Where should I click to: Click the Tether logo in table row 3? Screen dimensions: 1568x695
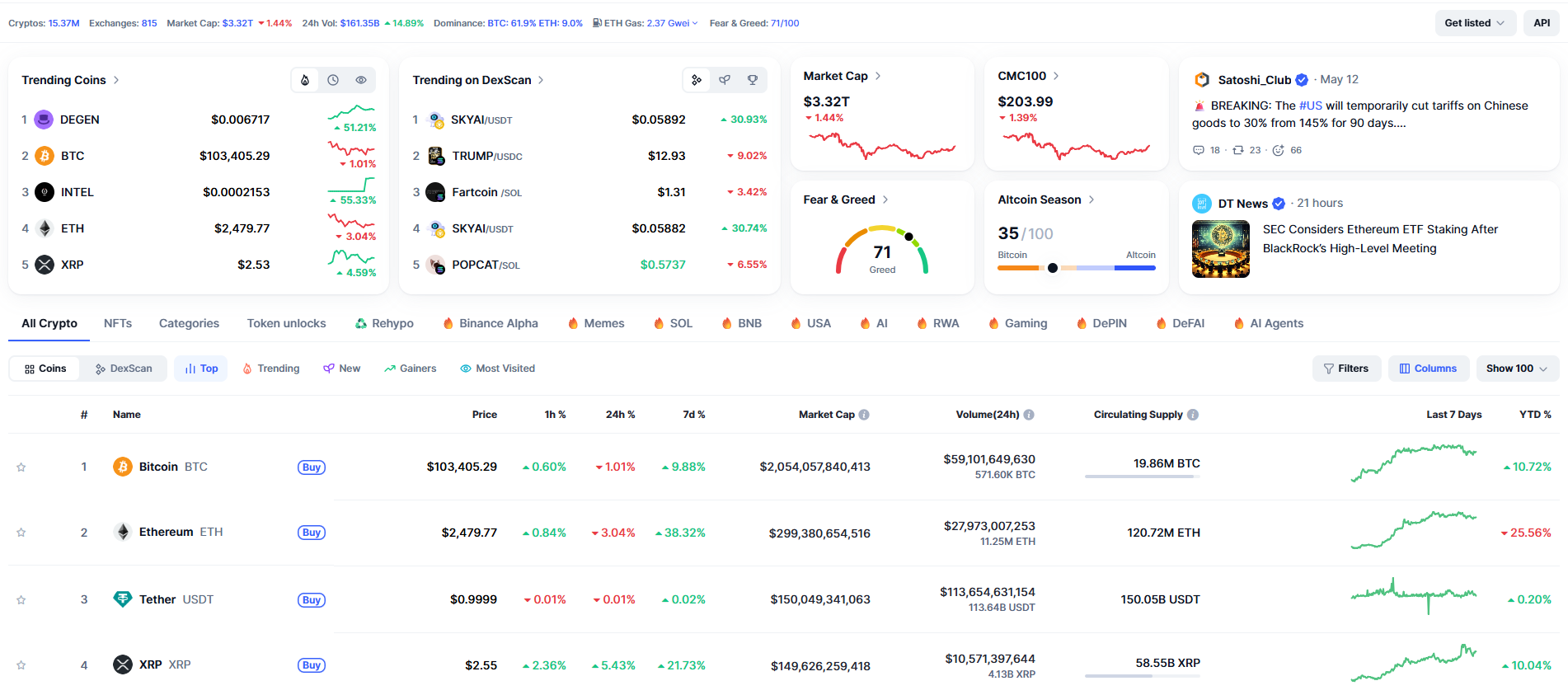[123, 599]
